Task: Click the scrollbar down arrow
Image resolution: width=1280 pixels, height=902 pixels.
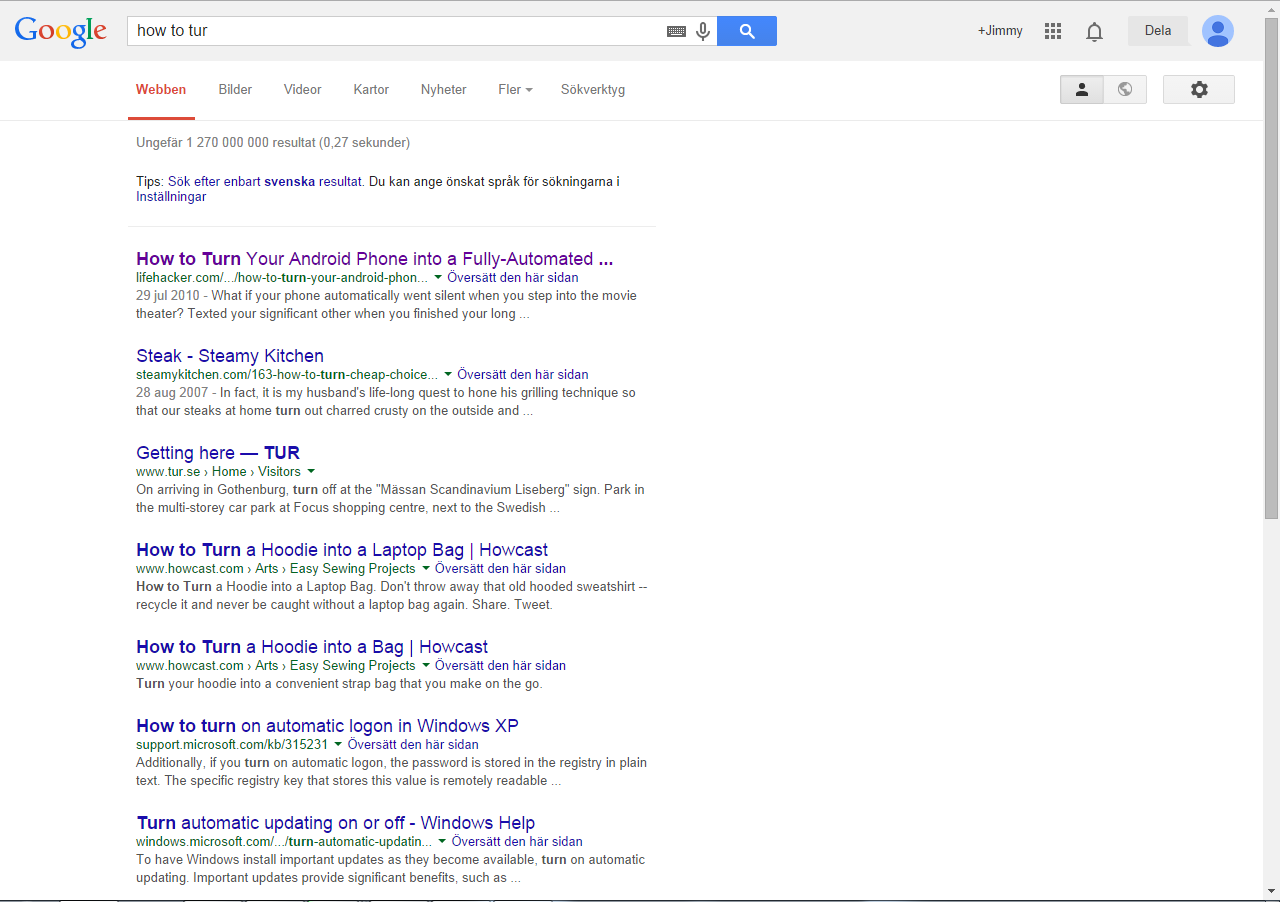Action: pyautogui.click(x=1271, y=891)
